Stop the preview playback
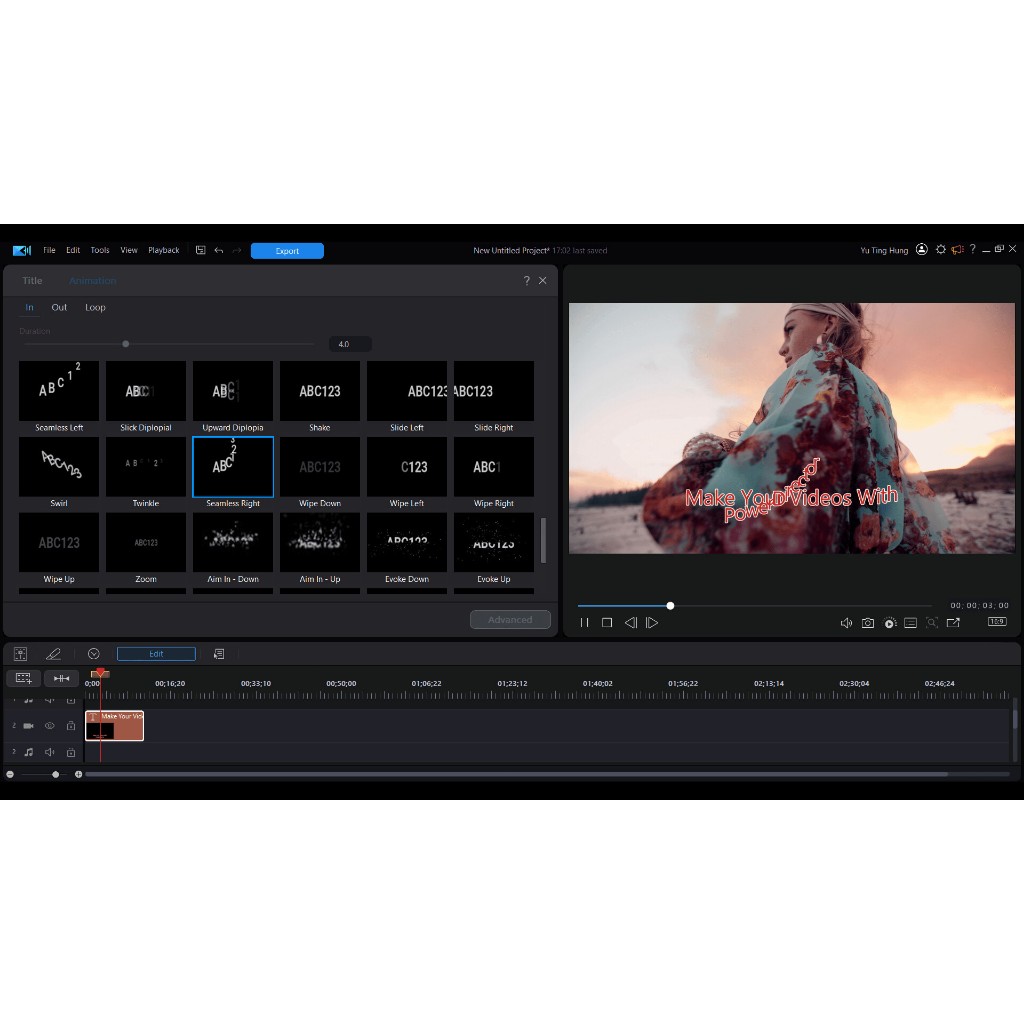 (x=607, y=622)
